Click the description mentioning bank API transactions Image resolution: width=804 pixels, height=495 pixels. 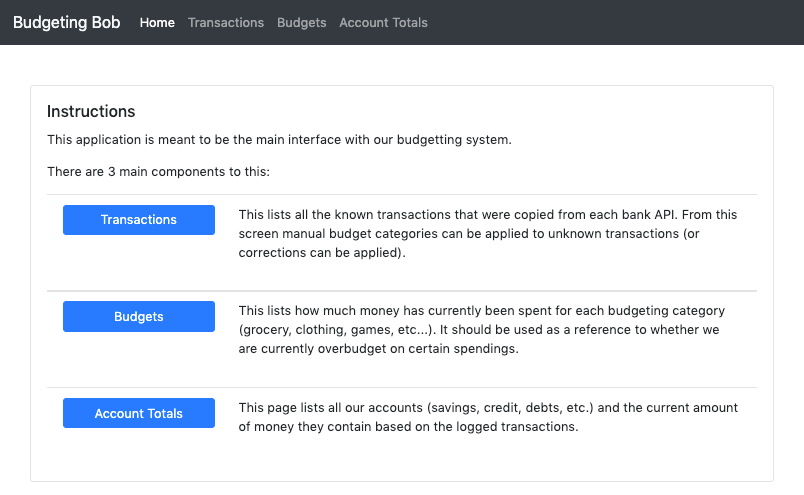point(488,233)
